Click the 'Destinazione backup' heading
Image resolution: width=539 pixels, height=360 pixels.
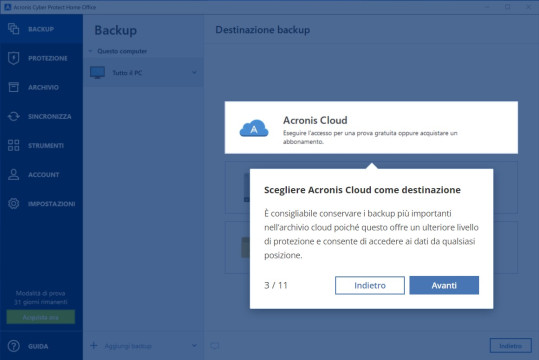pyautogui.click(x=263, y=30)
